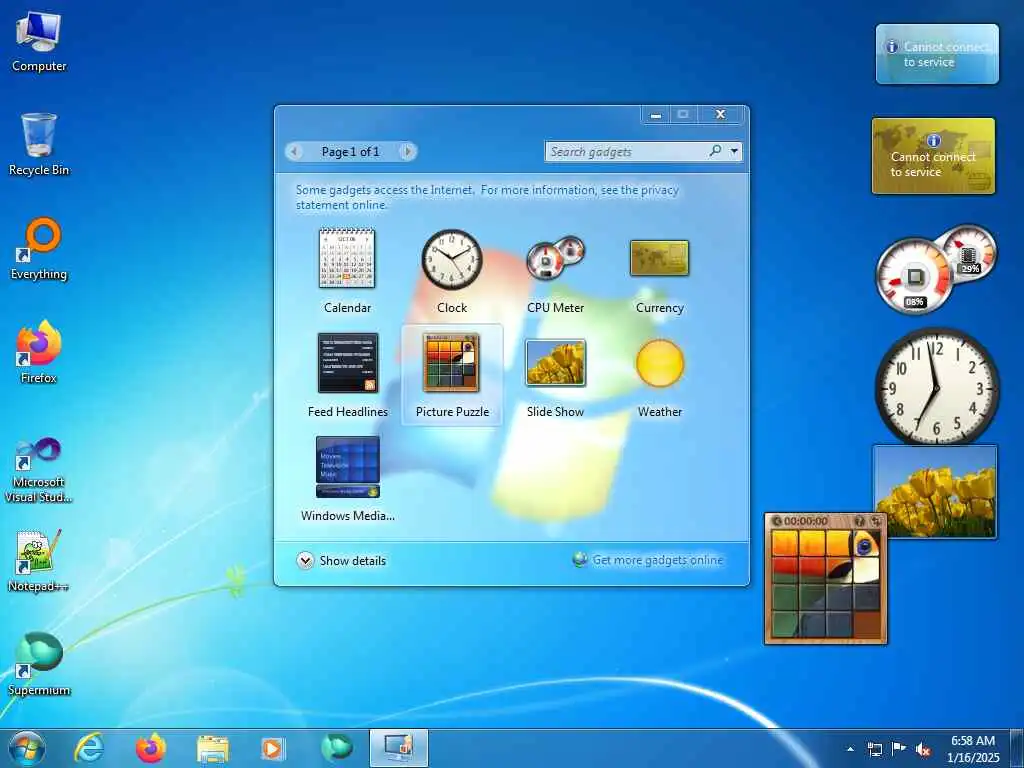This screenshot has height=768, width=1024.
Task: Choose the CPU Meter gadget in the gallery
Action: pos(556,270)
